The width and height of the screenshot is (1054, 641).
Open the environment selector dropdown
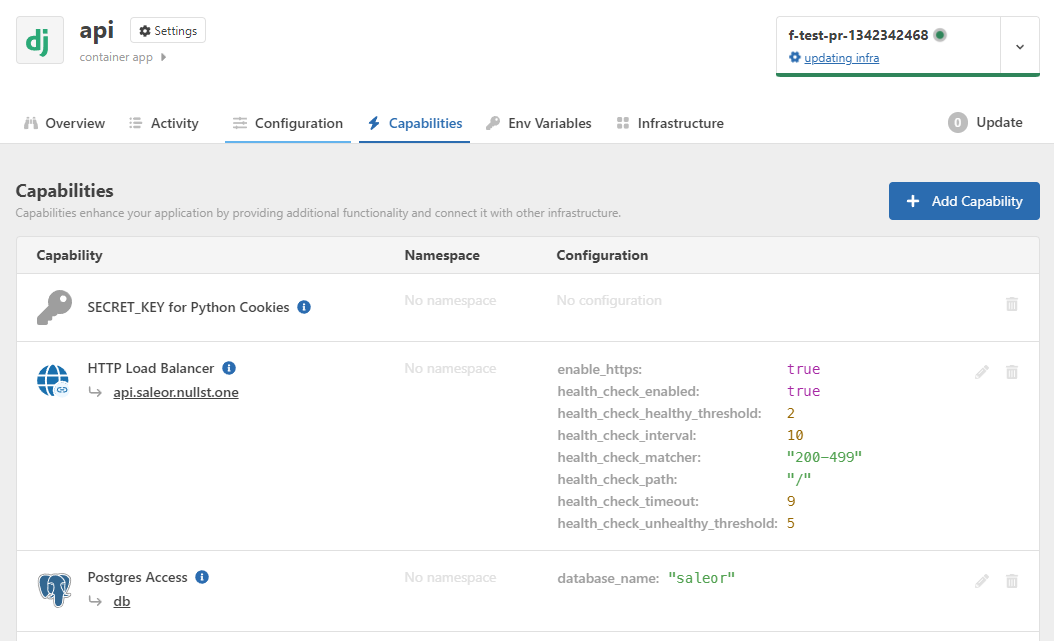point(1019,45)
